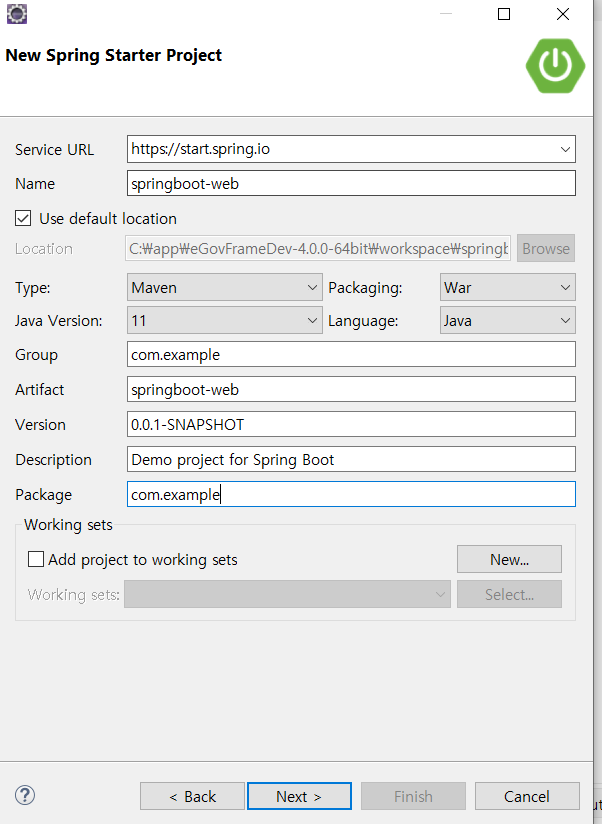Click in the Group field
This screenshot has height=824, width=602.
click(351, 355)
